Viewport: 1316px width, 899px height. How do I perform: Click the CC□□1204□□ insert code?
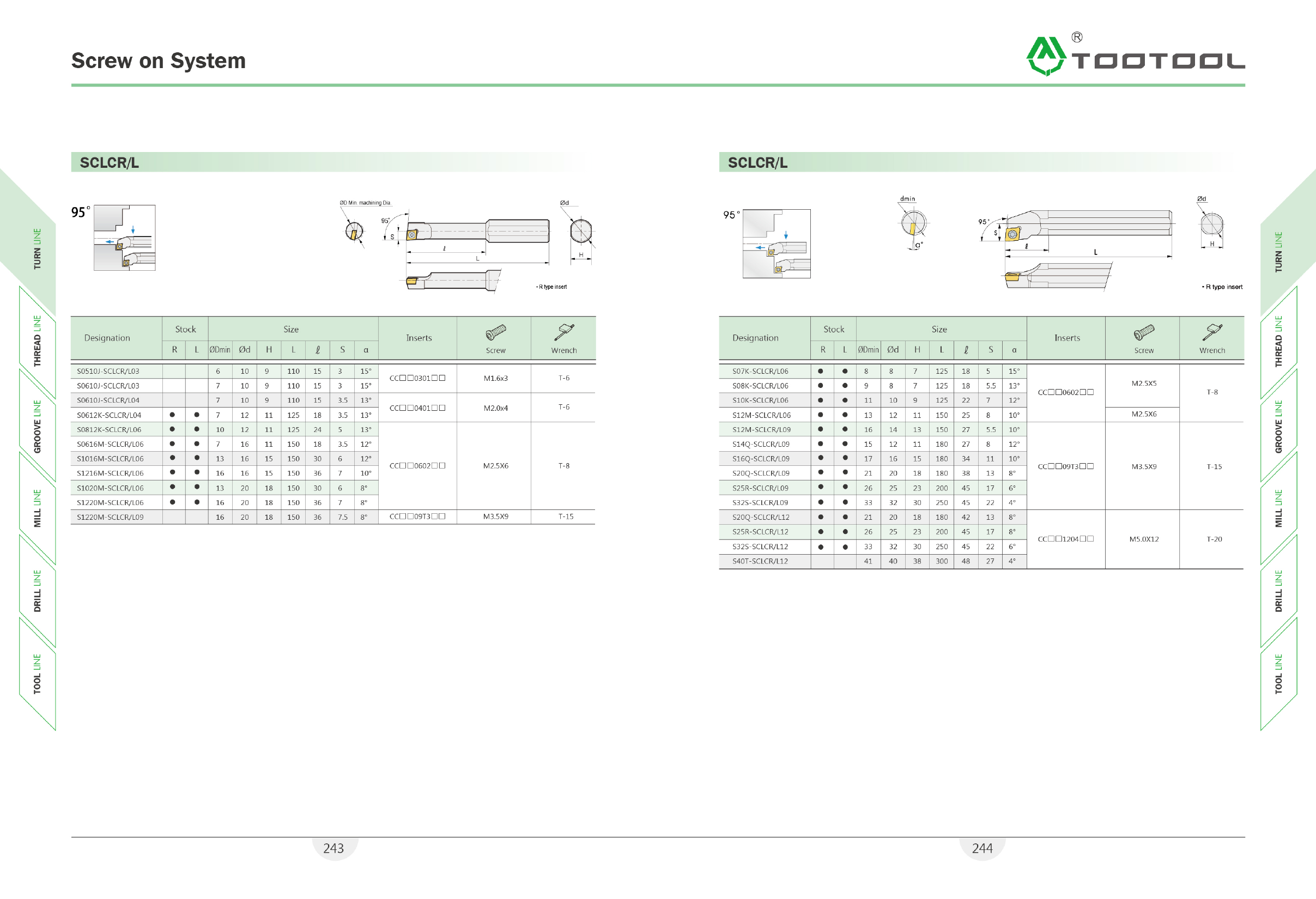click(x=1066, y=539)
